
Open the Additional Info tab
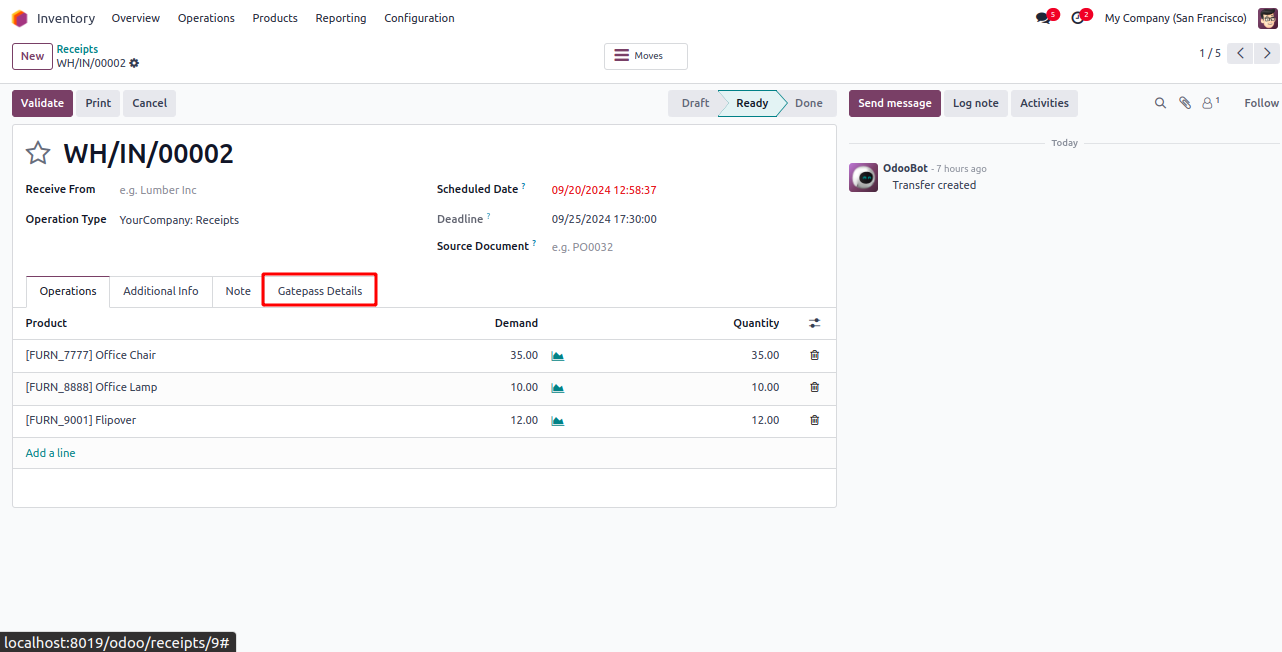[161, 291]
